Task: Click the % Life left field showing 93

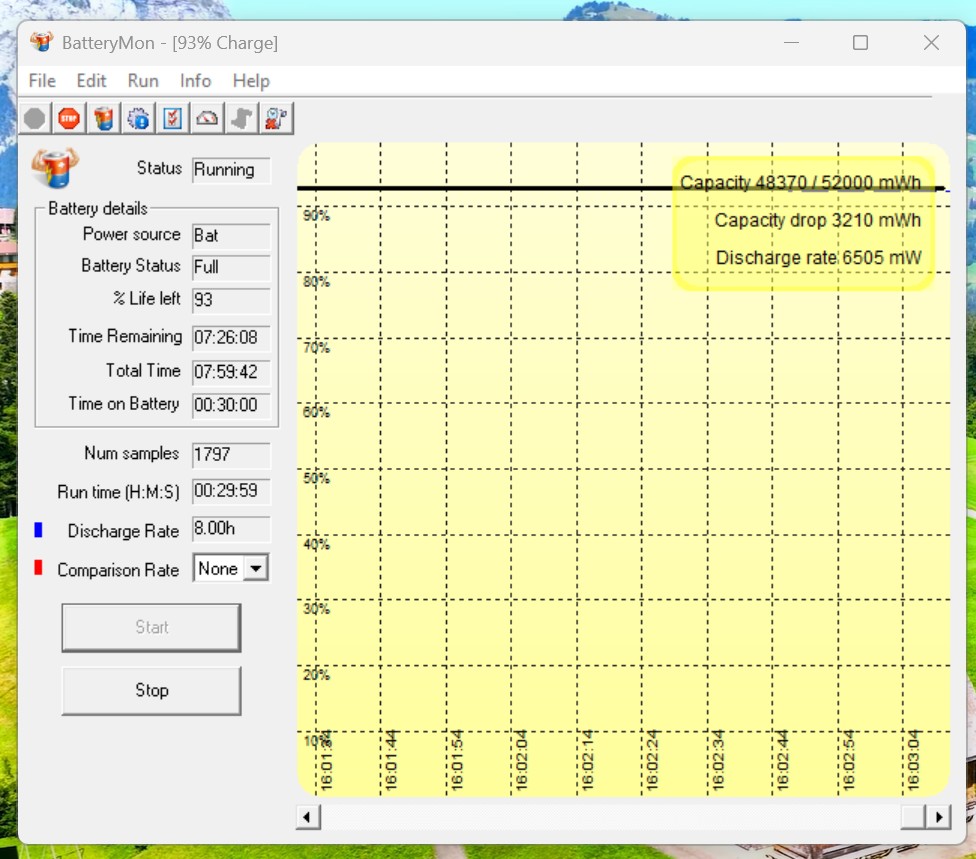Action: point(231,300)
